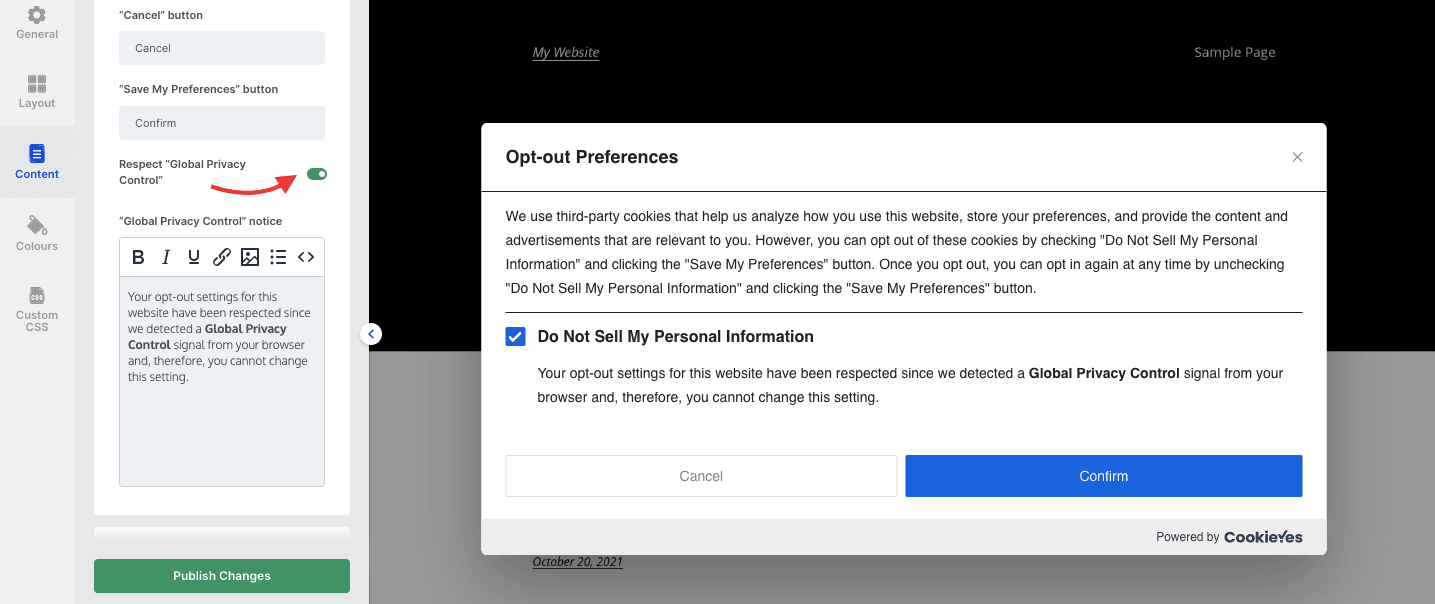1435x604 pixels.
Task: Click Cancel in the opt-out dialog
Action: click(701, 476)
